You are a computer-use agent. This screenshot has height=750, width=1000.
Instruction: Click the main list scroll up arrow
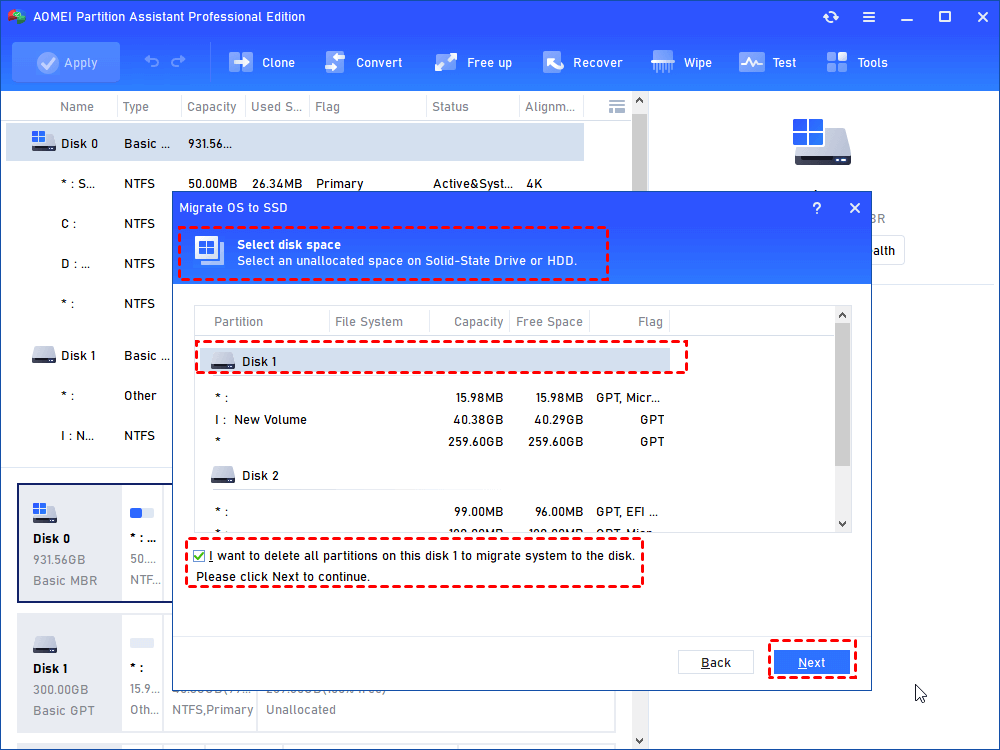[640, 100]
